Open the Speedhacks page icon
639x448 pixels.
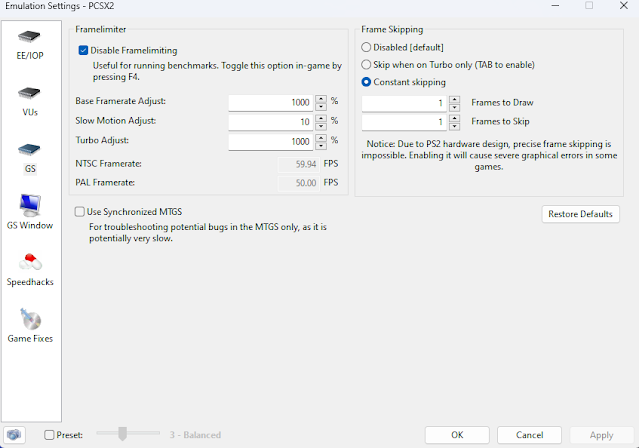30,262
